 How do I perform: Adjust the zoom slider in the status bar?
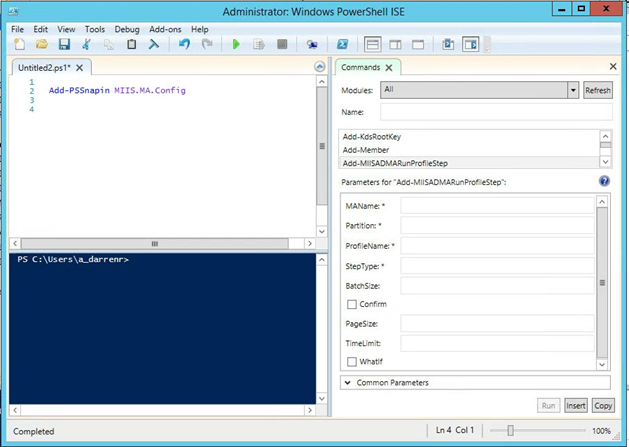pyautogui.click(x=511, y=431)
